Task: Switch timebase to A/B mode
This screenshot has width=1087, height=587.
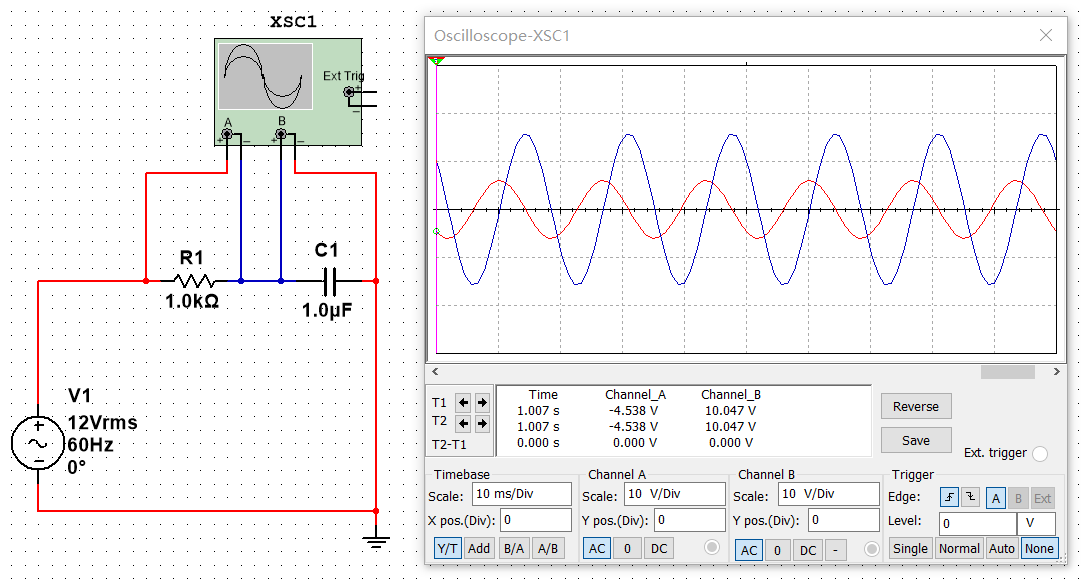Action: 548,548
